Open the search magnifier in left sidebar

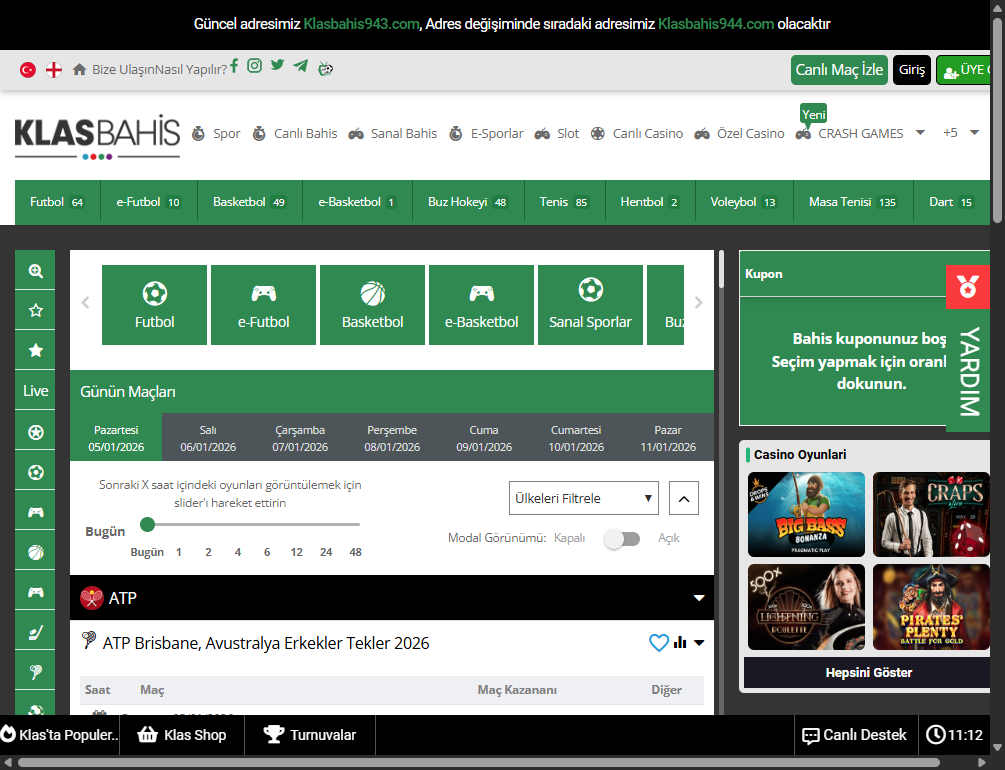coord(36,270)
